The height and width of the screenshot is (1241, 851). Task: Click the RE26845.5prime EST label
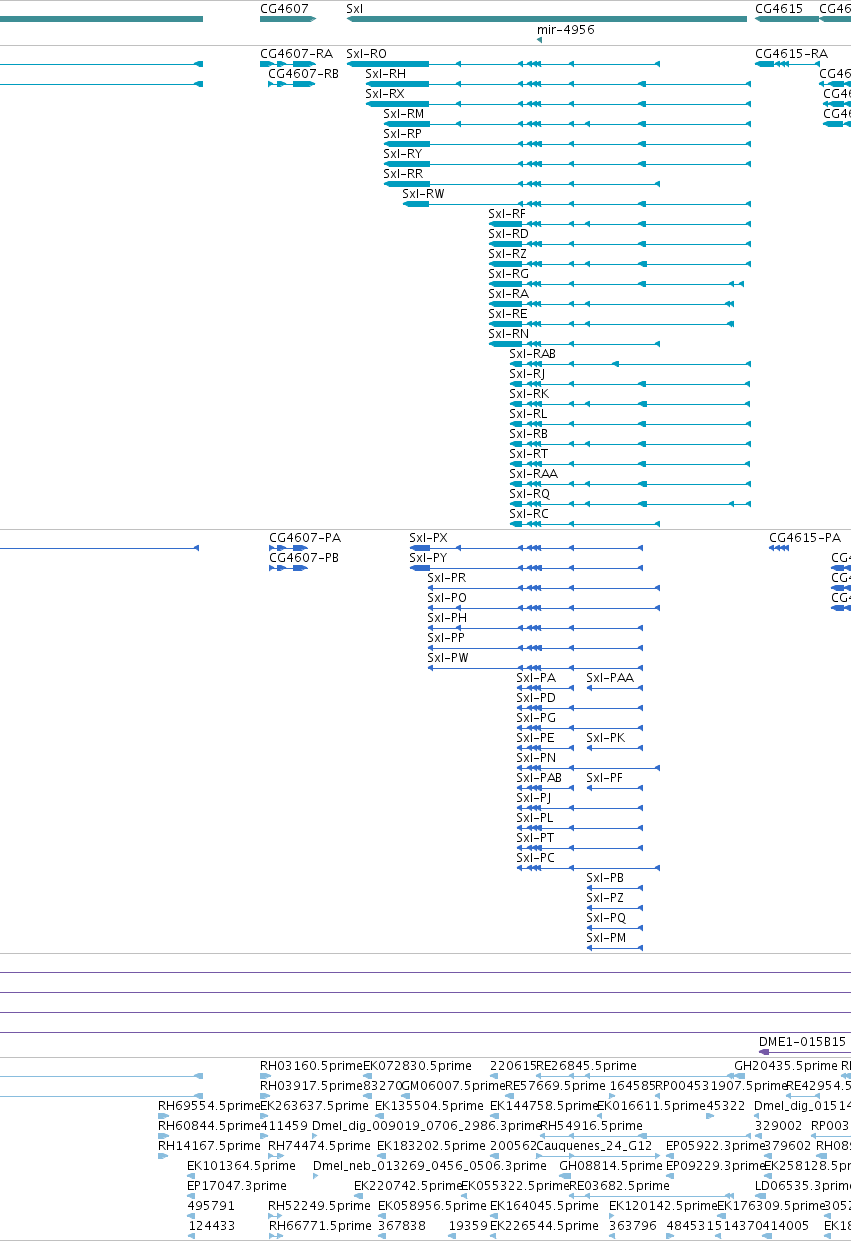pyautogui.click(x=587, y=1066)
